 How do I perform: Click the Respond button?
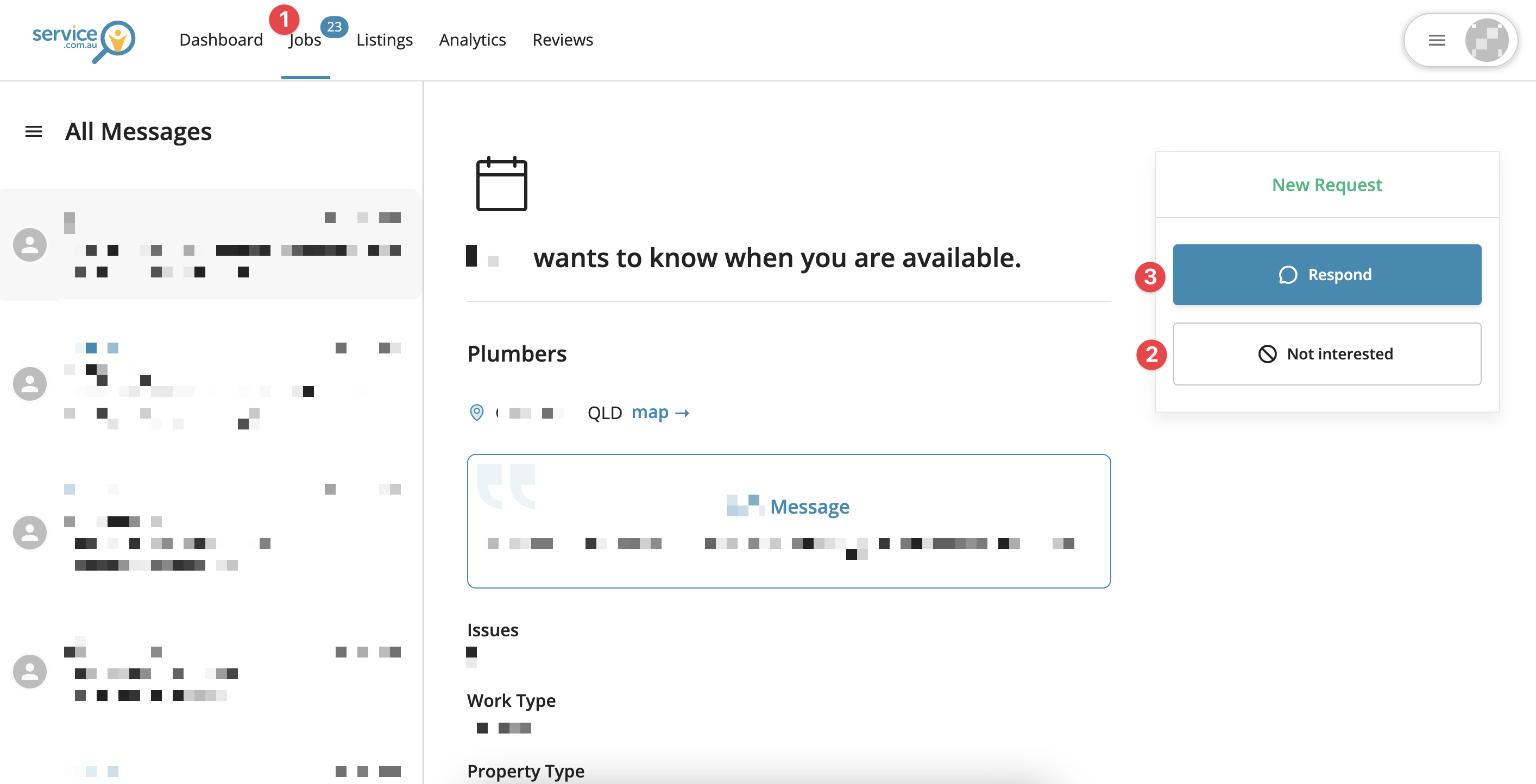[1327, 275]
